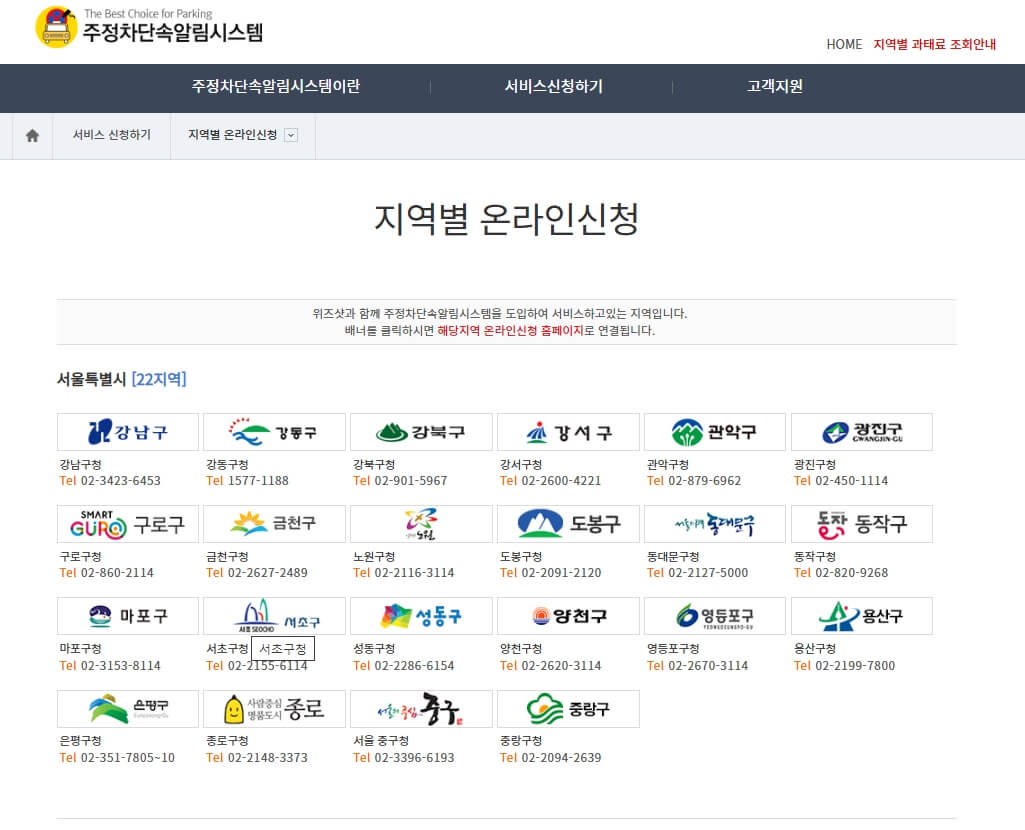Open the SMART GURO (구로구) banner
The image size is (1025, 830).
127,523
